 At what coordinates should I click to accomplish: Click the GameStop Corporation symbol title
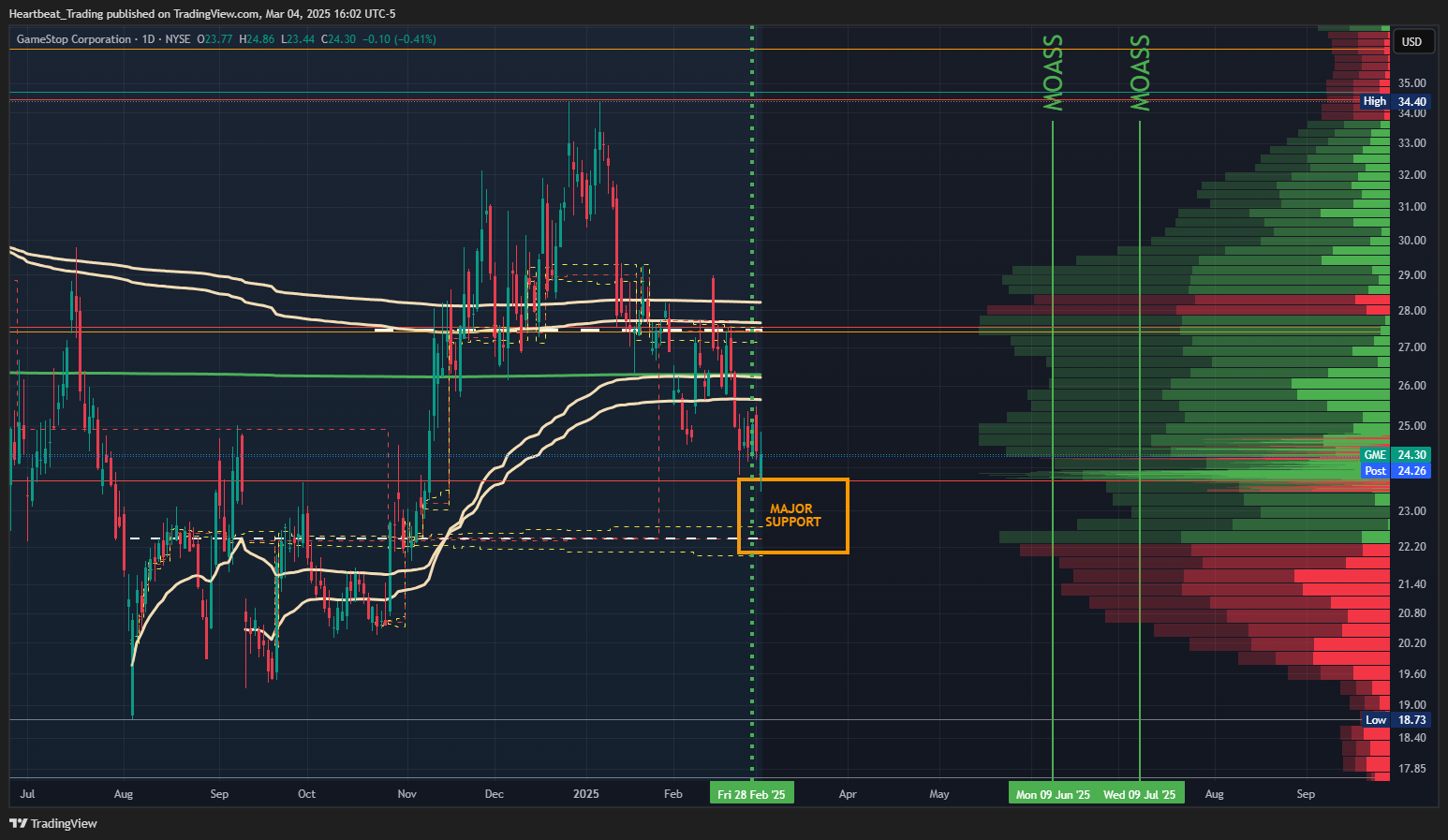point(74,39)
